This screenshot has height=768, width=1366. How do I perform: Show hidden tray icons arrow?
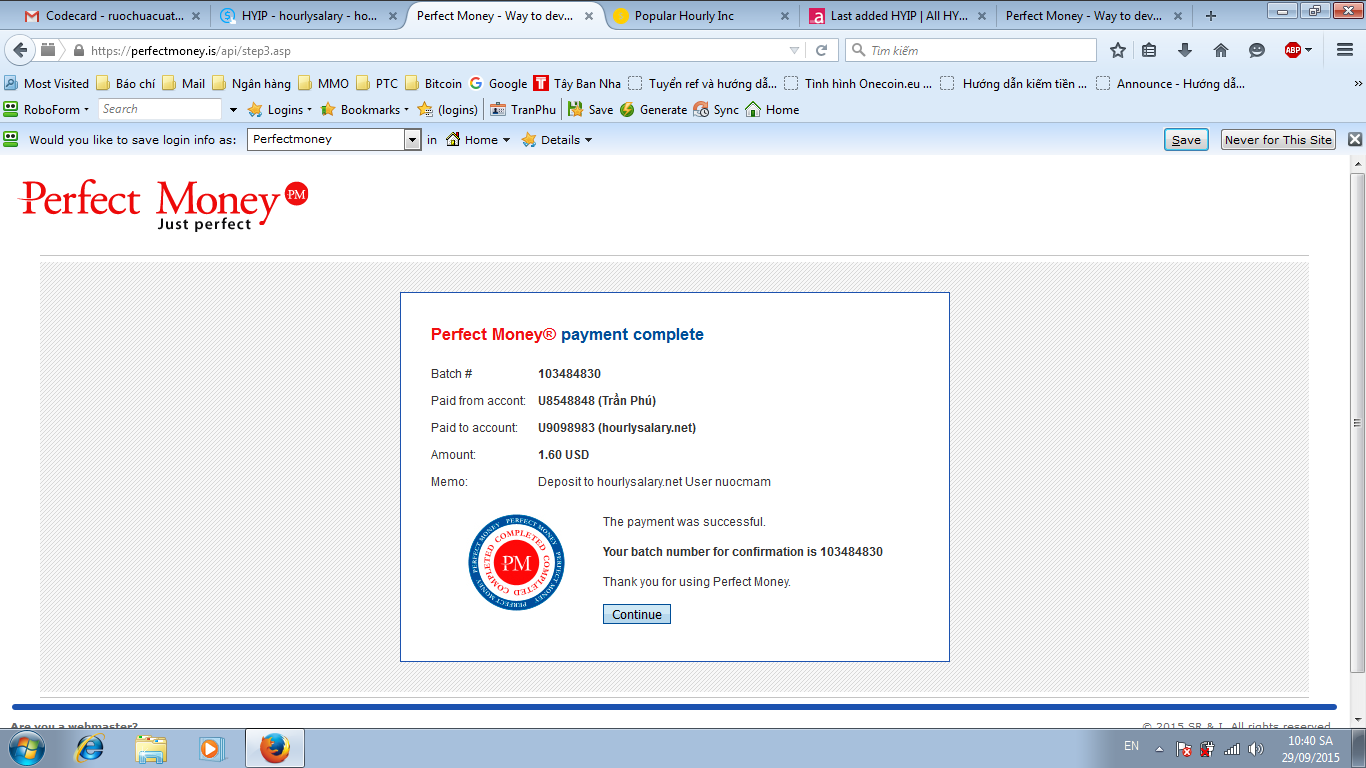point(1159,748)
